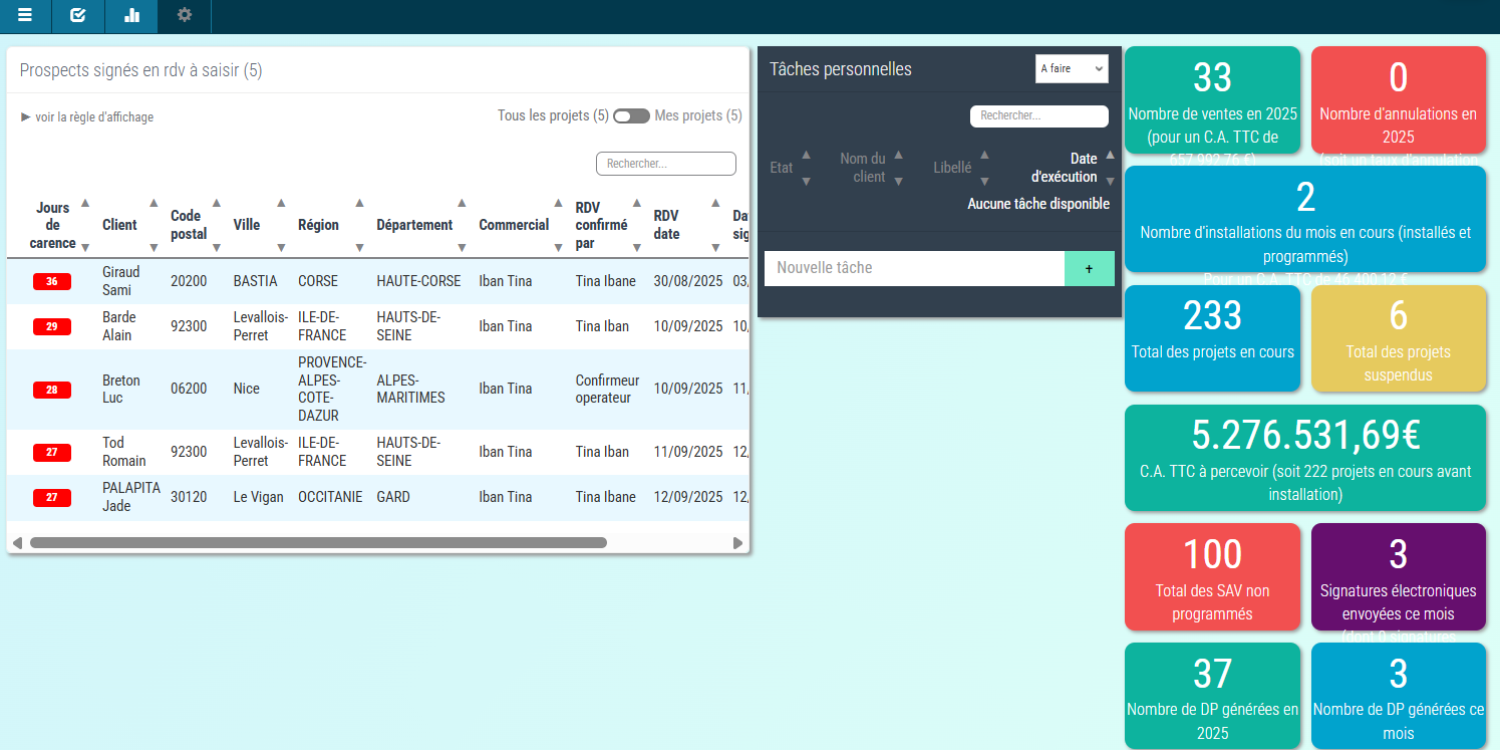The image size is (1500, 750).
Task: Click the Commercial column header
Action: 513,225
